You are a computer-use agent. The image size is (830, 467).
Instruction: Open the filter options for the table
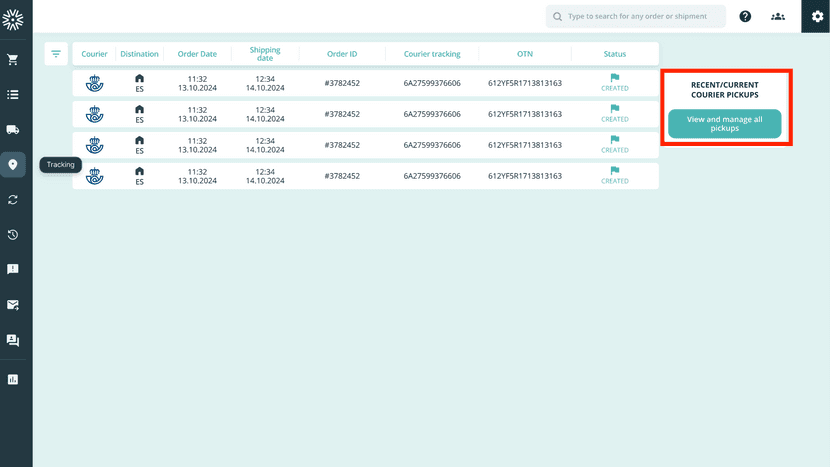(56, 54)
